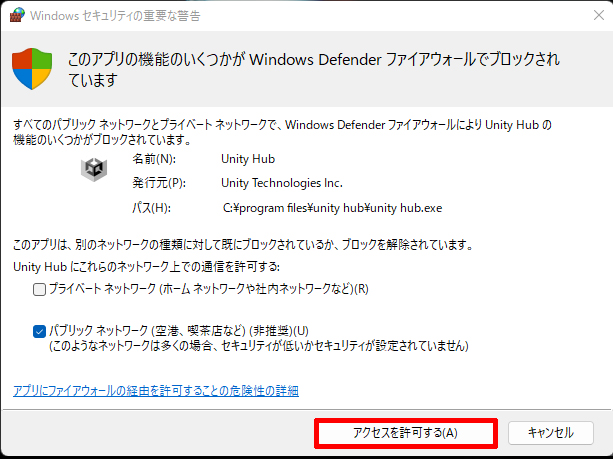This screenshot has width=613, height=459.
Task: Click the キャンセル button
Action: 550,433
